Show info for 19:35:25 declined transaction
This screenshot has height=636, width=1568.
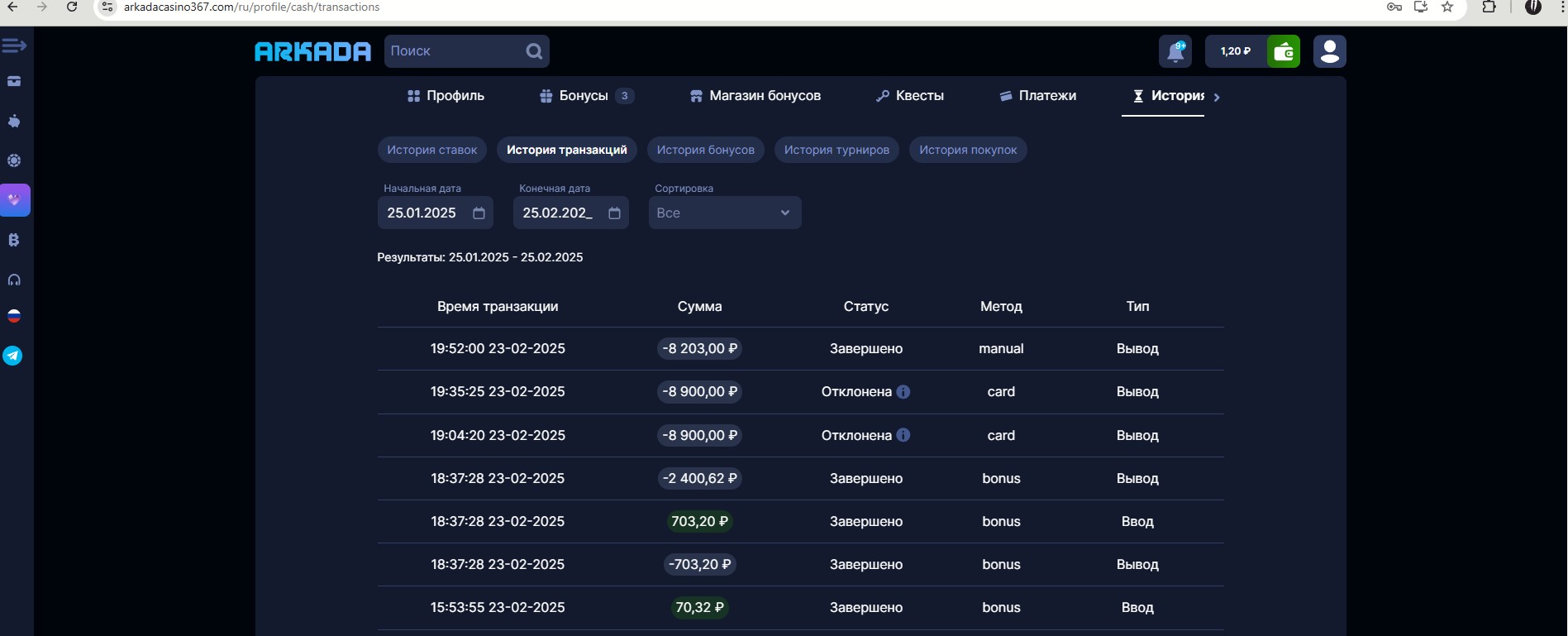(903, 392)
